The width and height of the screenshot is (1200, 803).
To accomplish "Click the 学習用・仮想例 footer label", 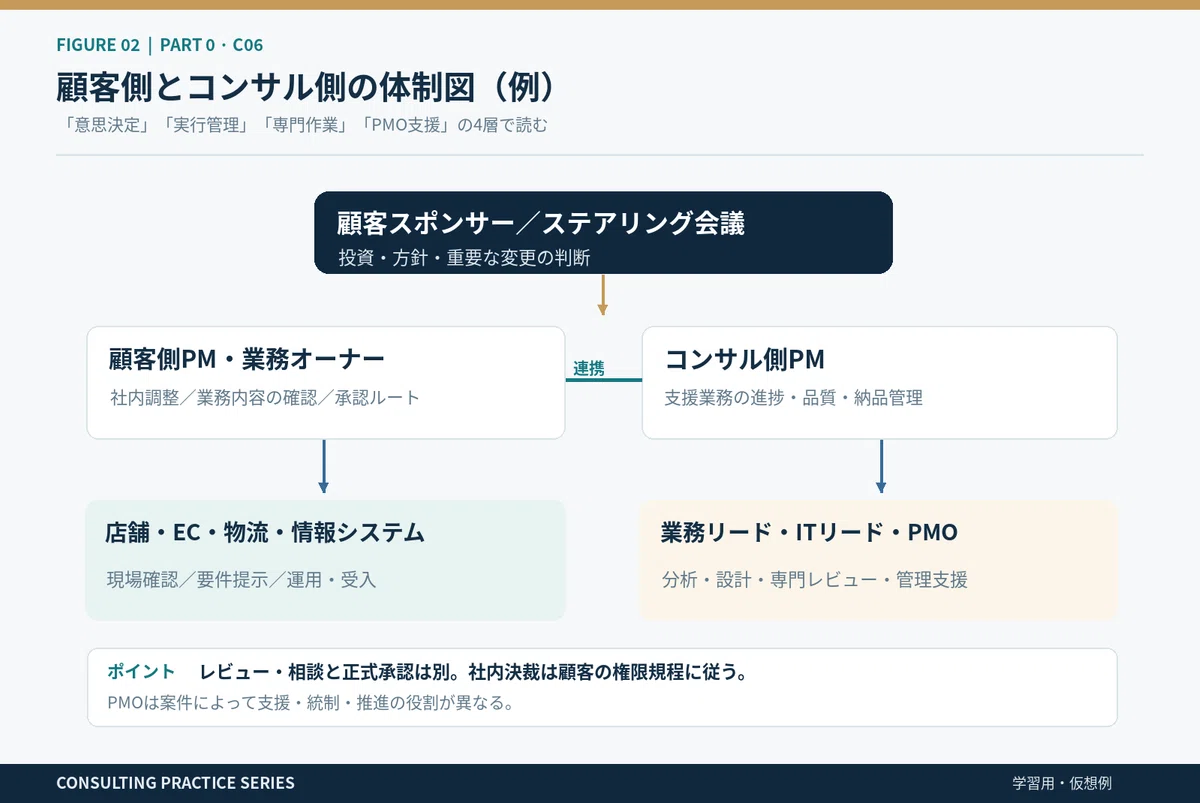I will point(1062,783).
